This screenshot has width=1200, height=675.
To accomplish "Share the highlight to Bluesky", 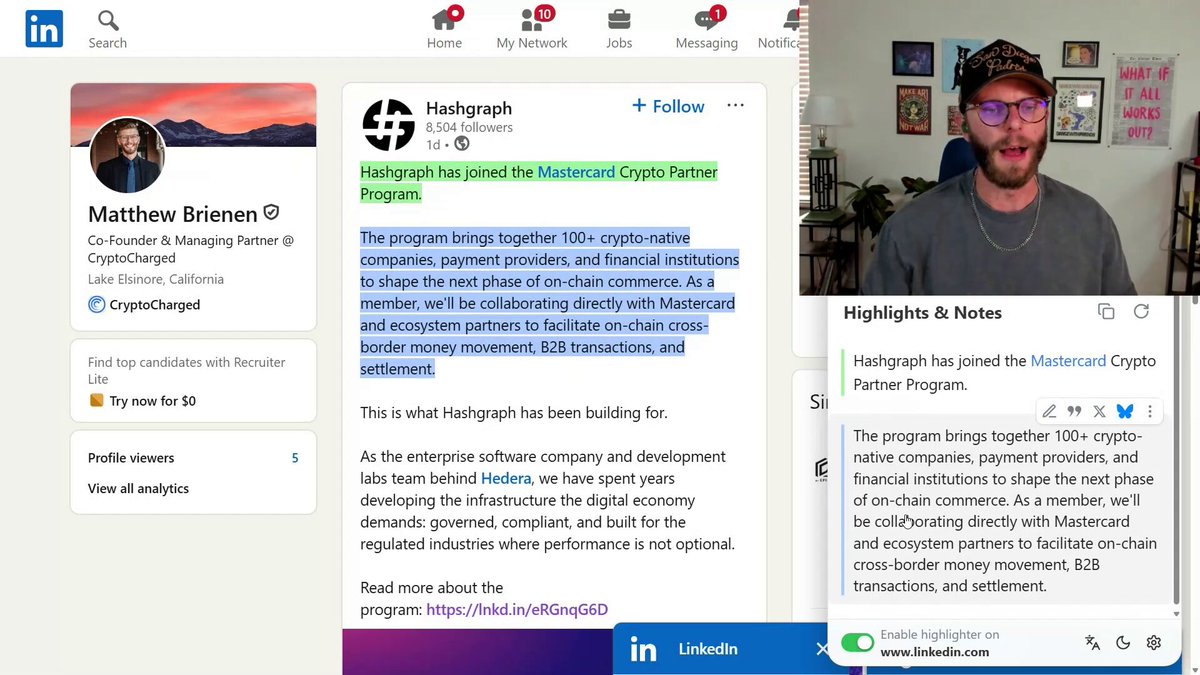I will pos(1125,411).
